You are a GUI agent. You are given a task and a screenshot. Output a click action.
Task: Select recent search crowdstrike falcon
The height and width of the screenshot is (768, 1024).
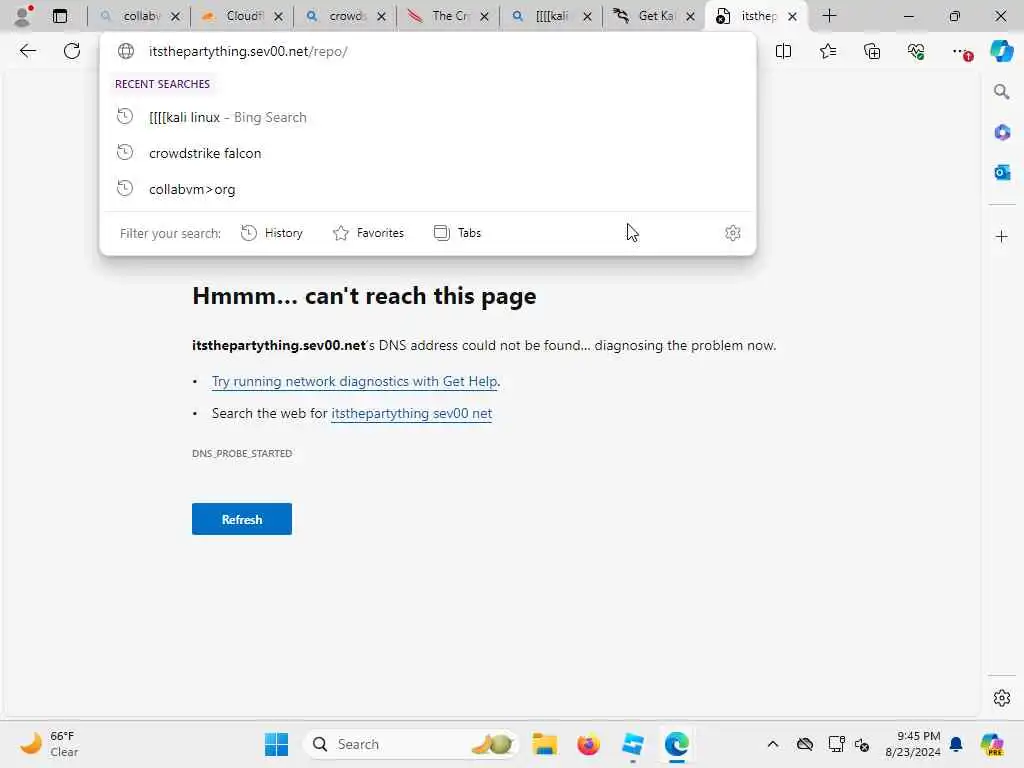click(428, 153)
